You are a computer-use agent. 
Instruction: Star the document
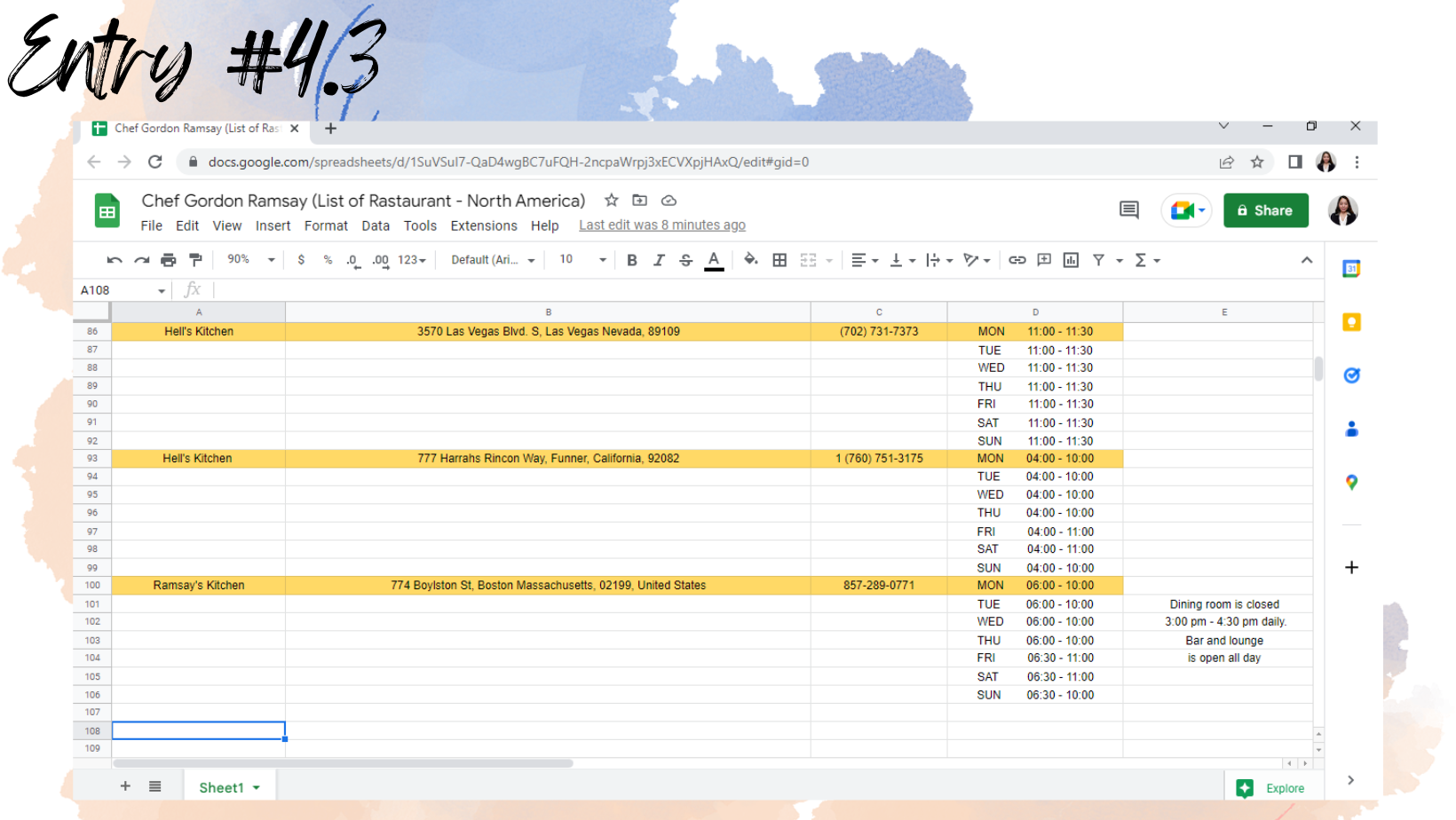click(612, 201)
